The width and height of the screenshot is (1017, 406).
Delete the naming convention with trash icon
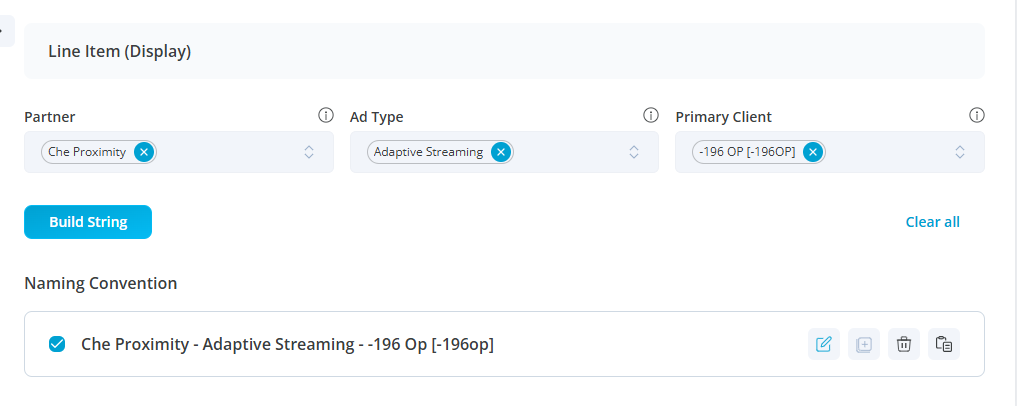tap(904, 345)
